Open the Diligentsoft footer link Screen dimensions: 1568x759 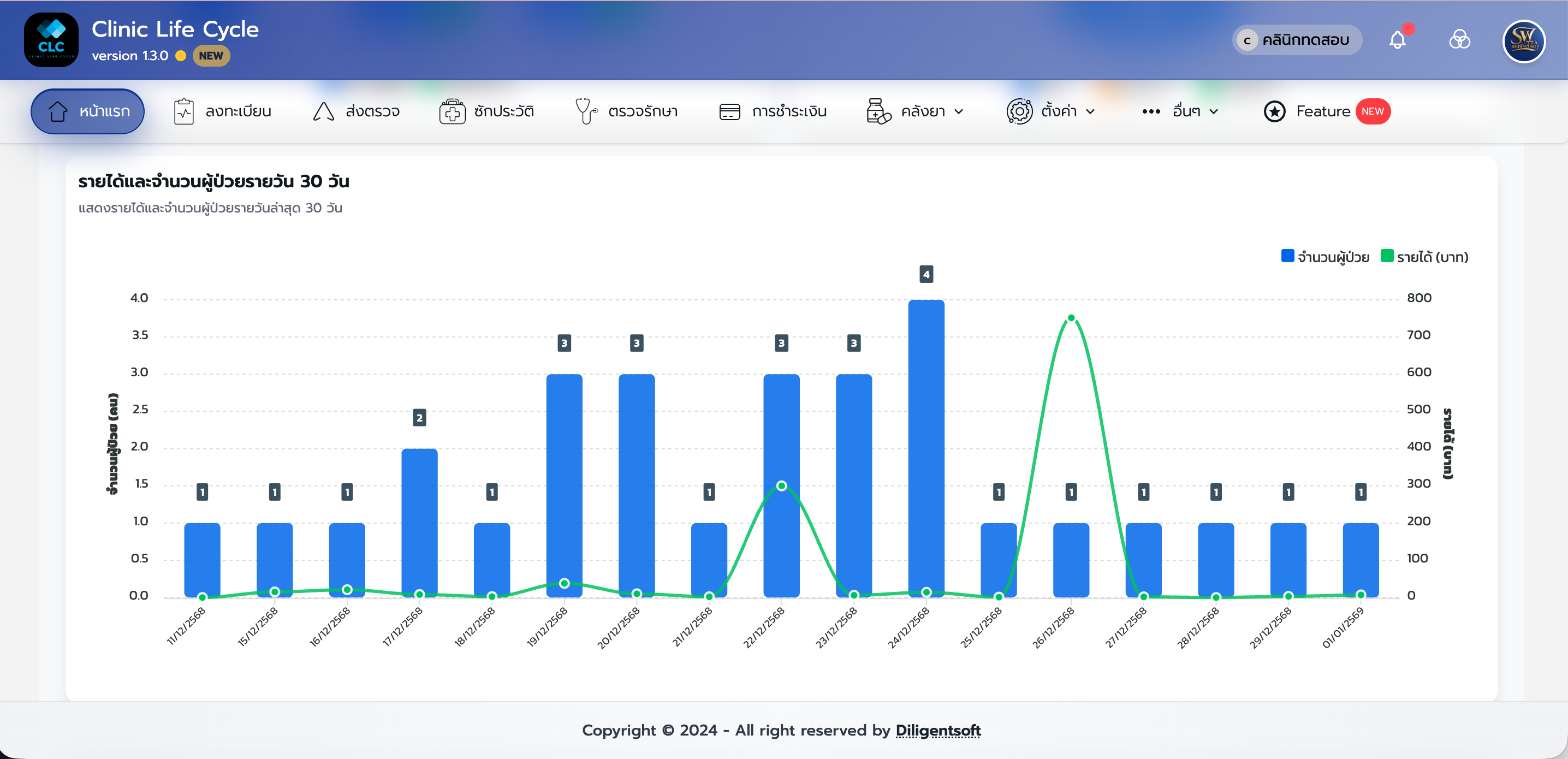pyautogui.click(x=938, y=730)
